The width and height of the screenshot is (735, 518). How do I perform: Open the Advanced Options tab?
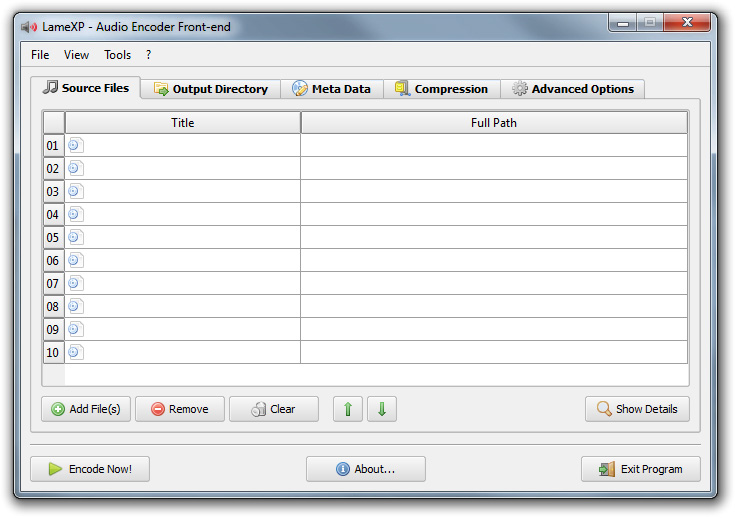pos(573,89)
